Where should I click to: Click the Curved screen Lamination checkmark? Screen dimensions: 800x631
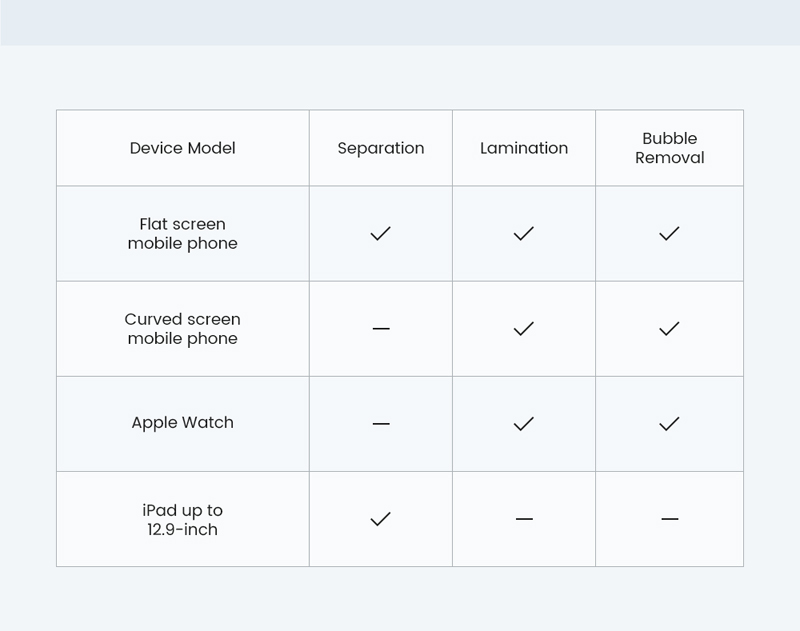(523, 329)
